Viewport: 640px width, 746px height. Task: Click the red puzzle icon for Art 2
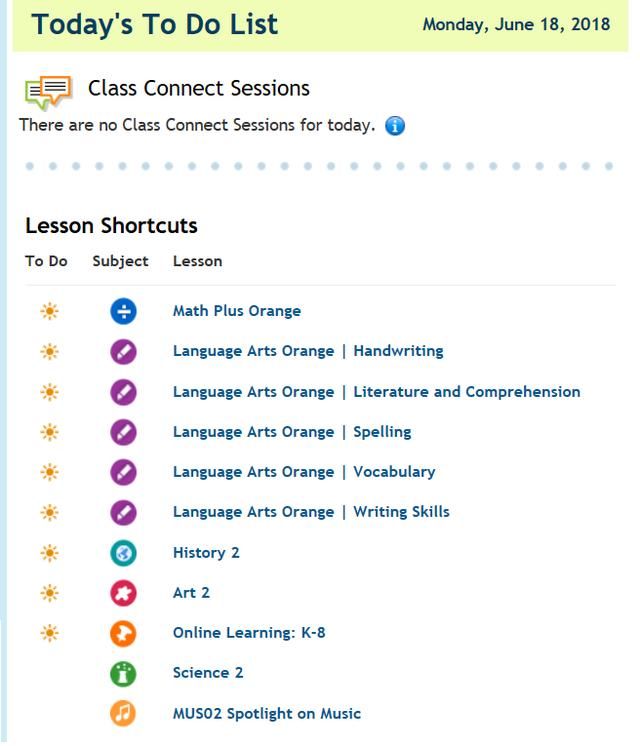point(123,593)
